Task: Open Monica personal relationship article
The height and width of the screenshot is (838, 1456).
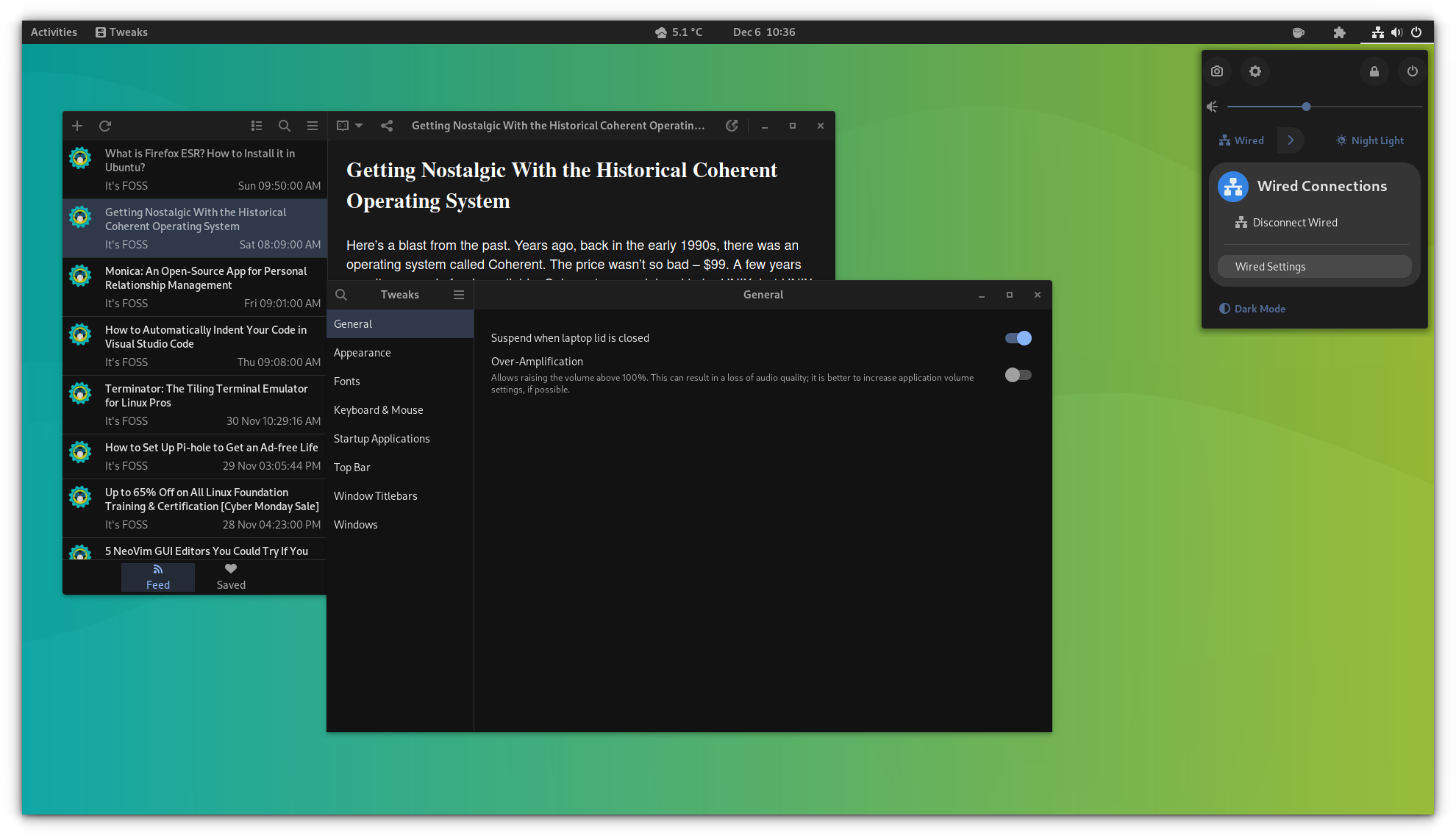Action: click(x=195, y=287)
